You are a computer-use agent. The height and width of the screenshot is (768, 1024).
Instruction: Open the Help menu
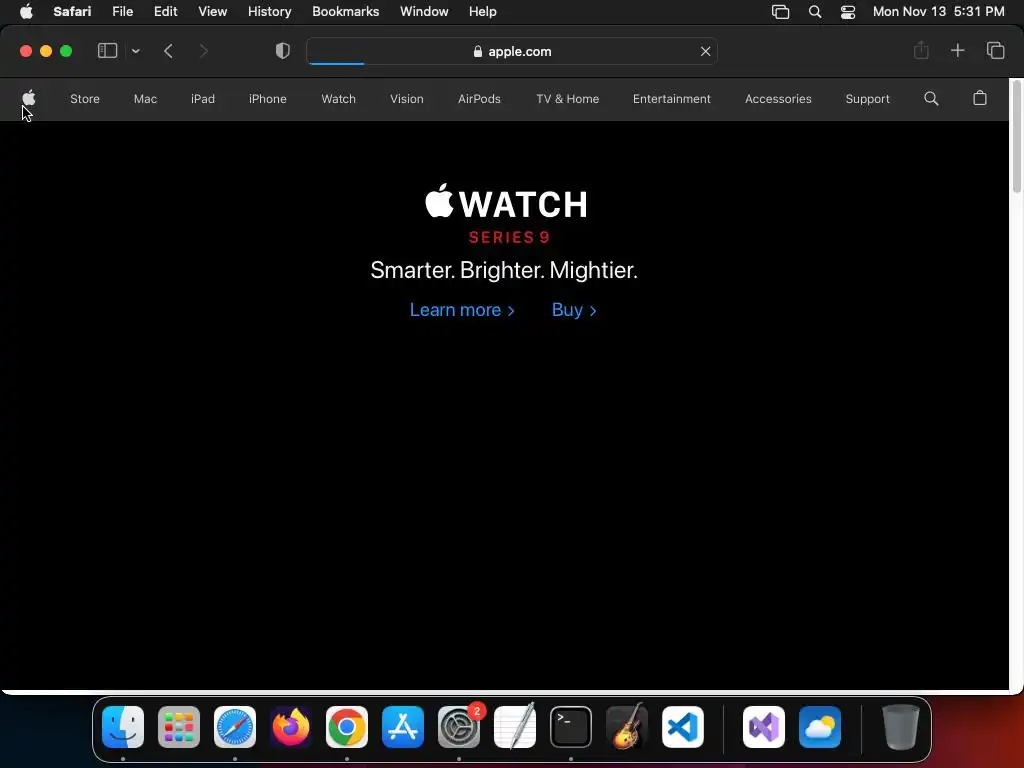click(x=483, y=12)
